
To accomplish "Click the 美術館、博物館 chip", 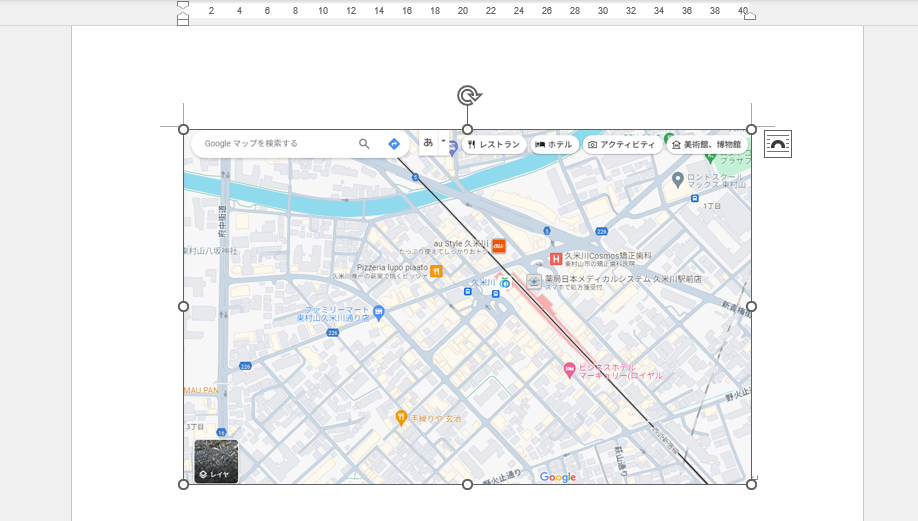I will click(x=707, y=145).
